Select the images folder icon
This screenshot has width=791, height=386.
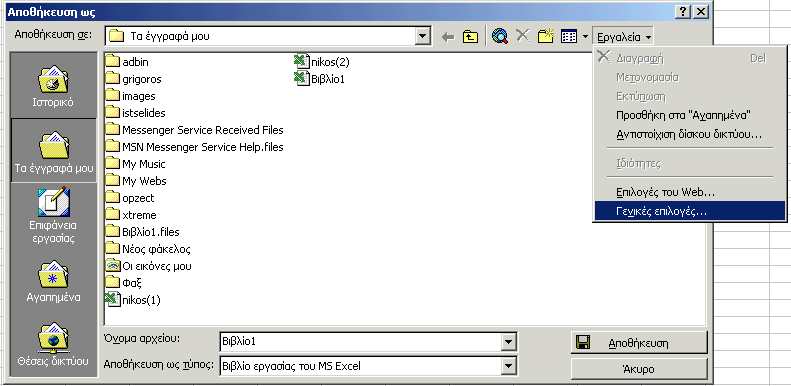[x=112, y=96]
